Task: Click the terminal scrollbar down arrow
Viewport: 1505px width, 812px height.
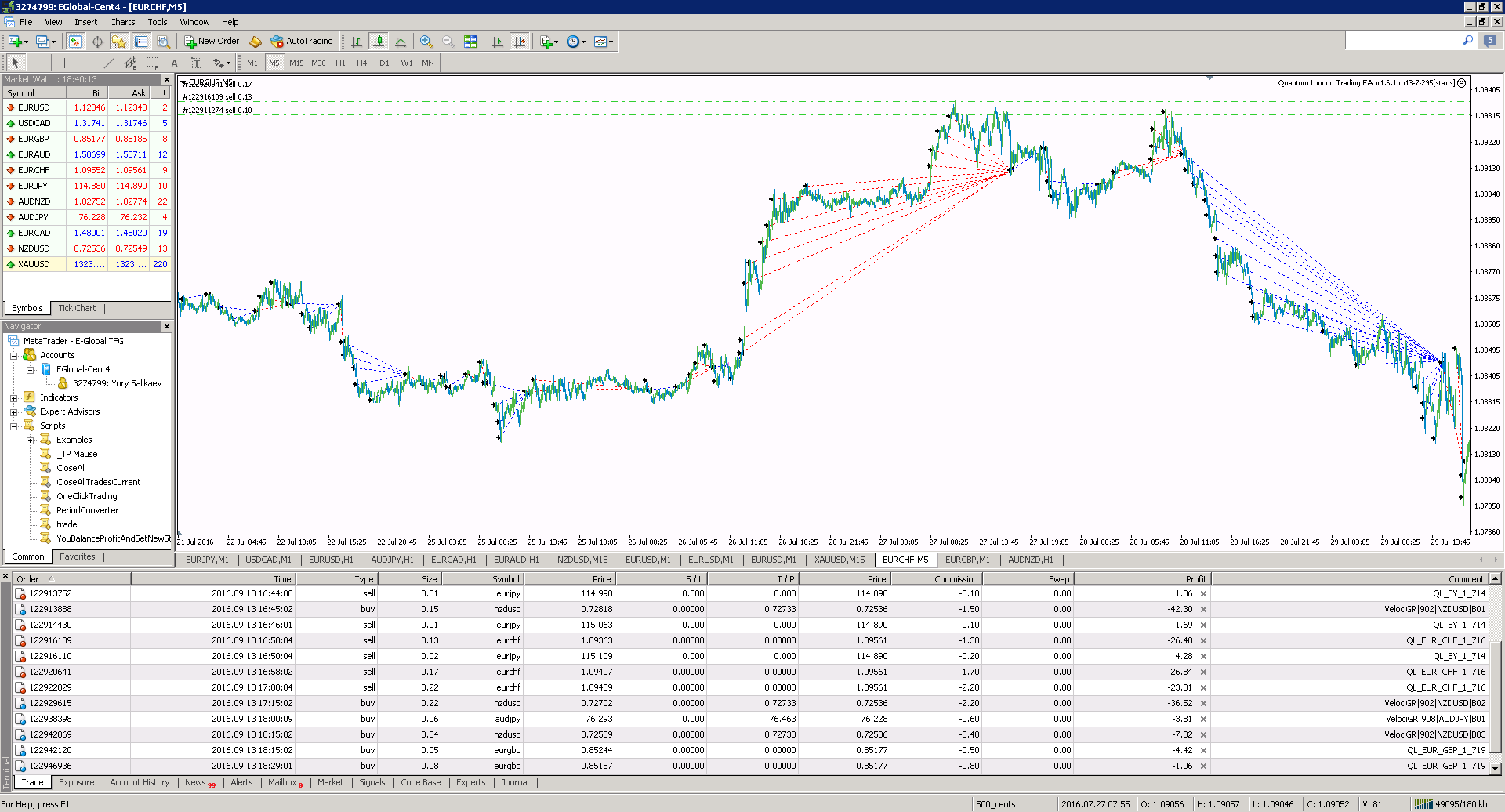Action: 1496,769
